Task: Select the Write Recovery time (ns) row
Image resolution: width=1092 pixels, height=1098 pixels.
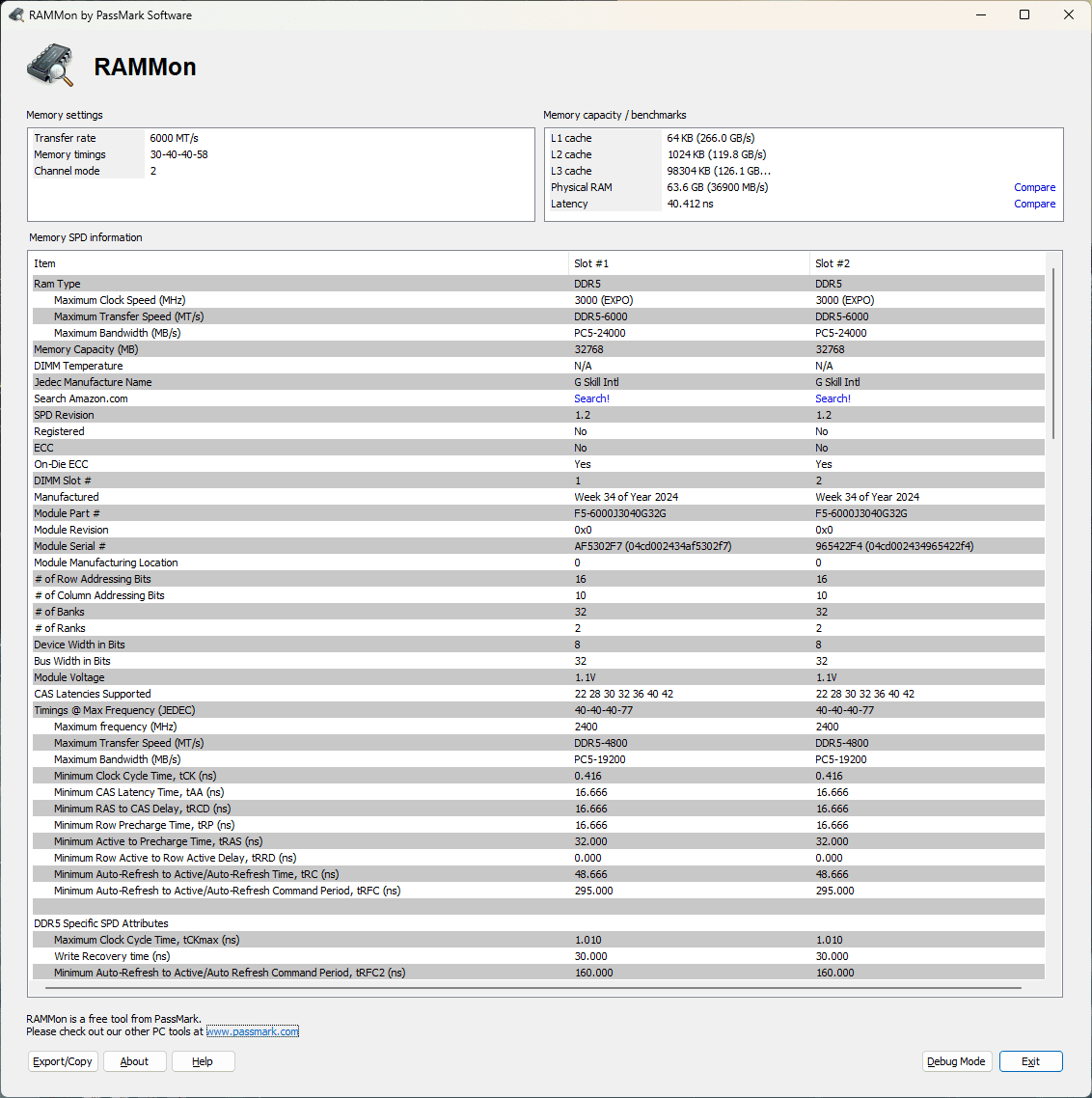Action: tap(538, 956)
